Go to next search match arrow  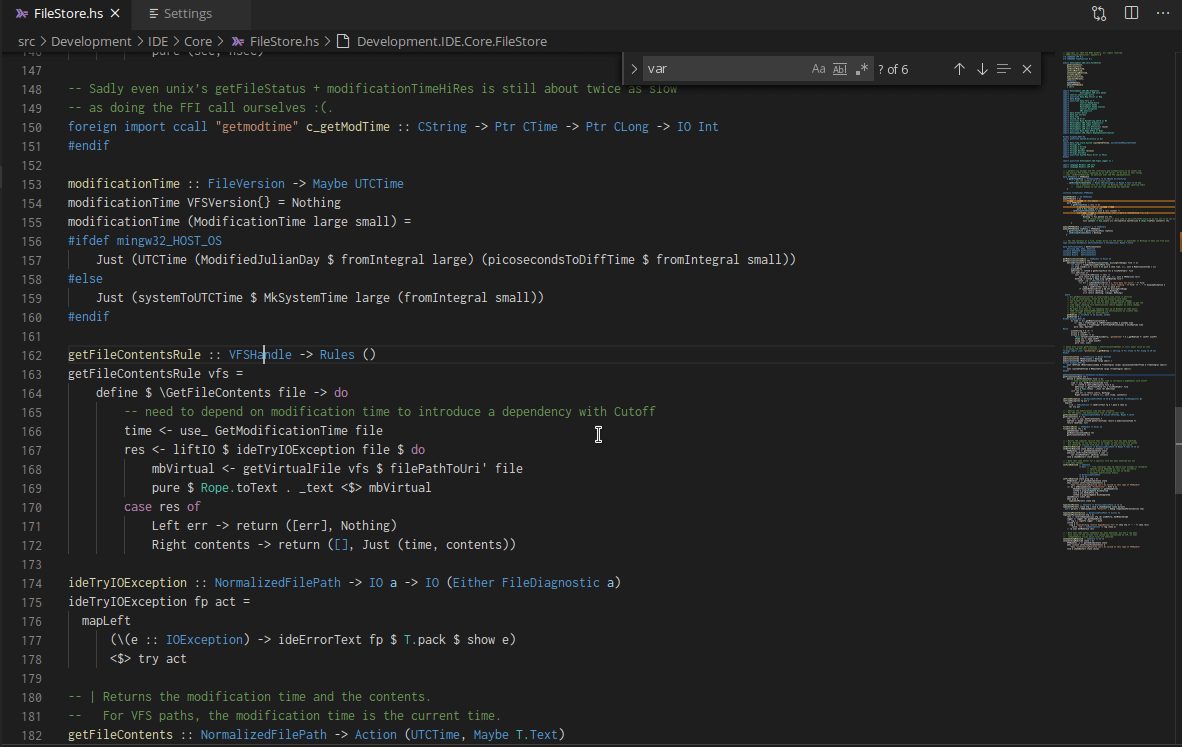pyautogui.click(x=982, y=69)
